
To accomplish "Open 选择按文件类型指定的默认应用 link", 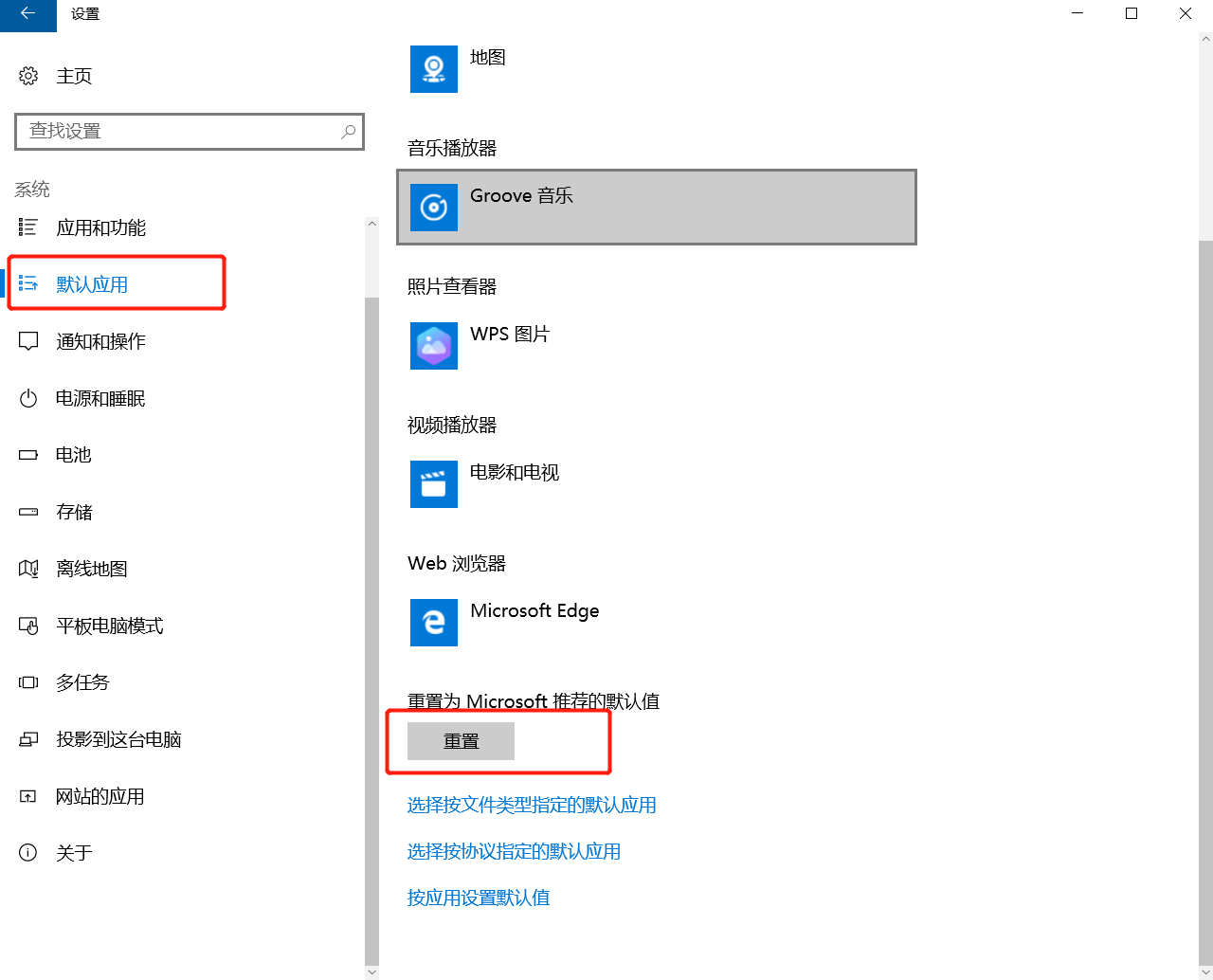I will click(532, 805).
